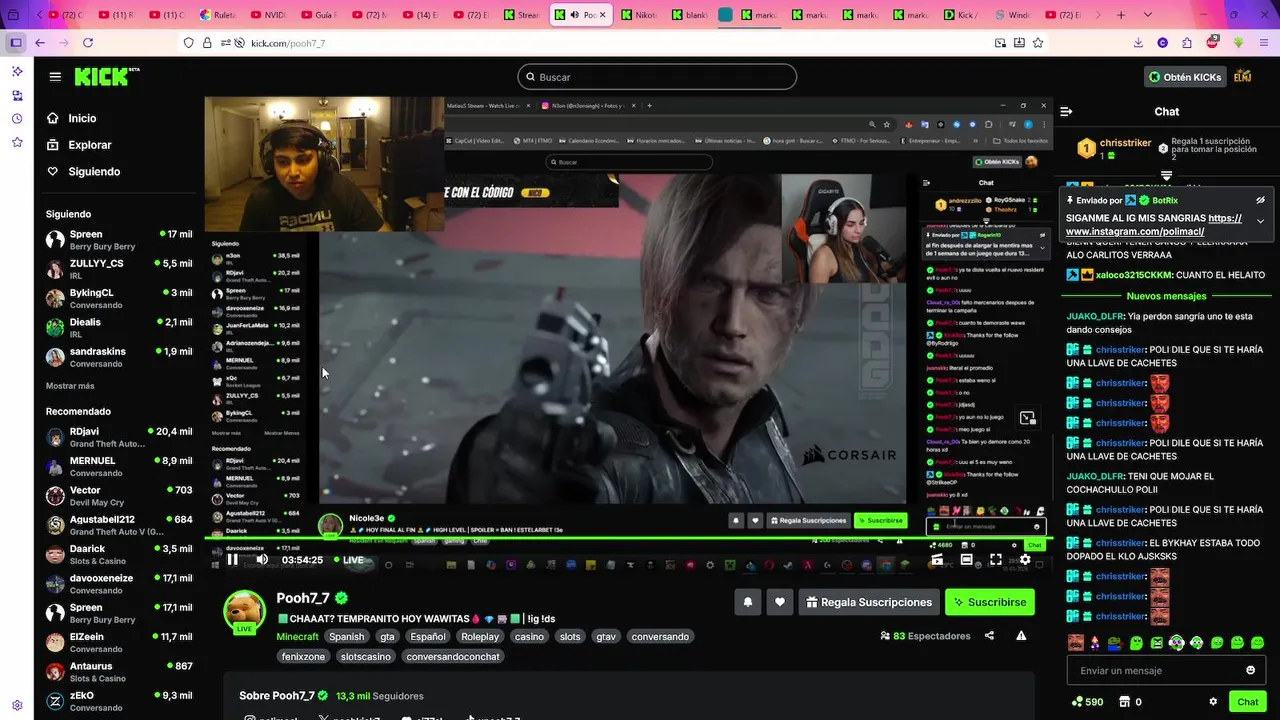Click Obtén KICKs button

[x=1184, y=77]
